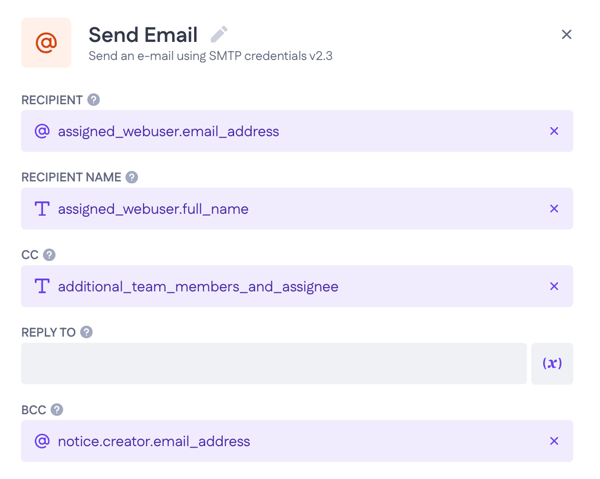Image resolution: width=600 pixels, height=479 pixels.
Task: Click the CC field with additional_team_members_and_assignee
Action: [x=198, y=286]
